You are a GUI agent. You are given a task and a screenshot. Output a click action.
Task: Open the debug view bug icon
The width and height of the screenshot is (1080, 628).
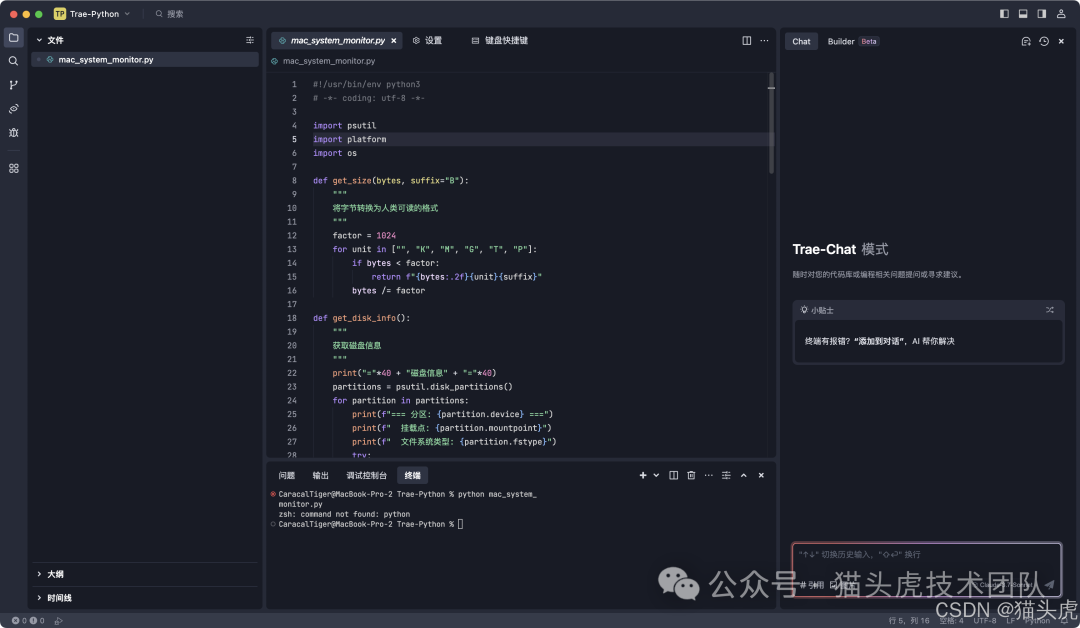click(x=13, y=132)
